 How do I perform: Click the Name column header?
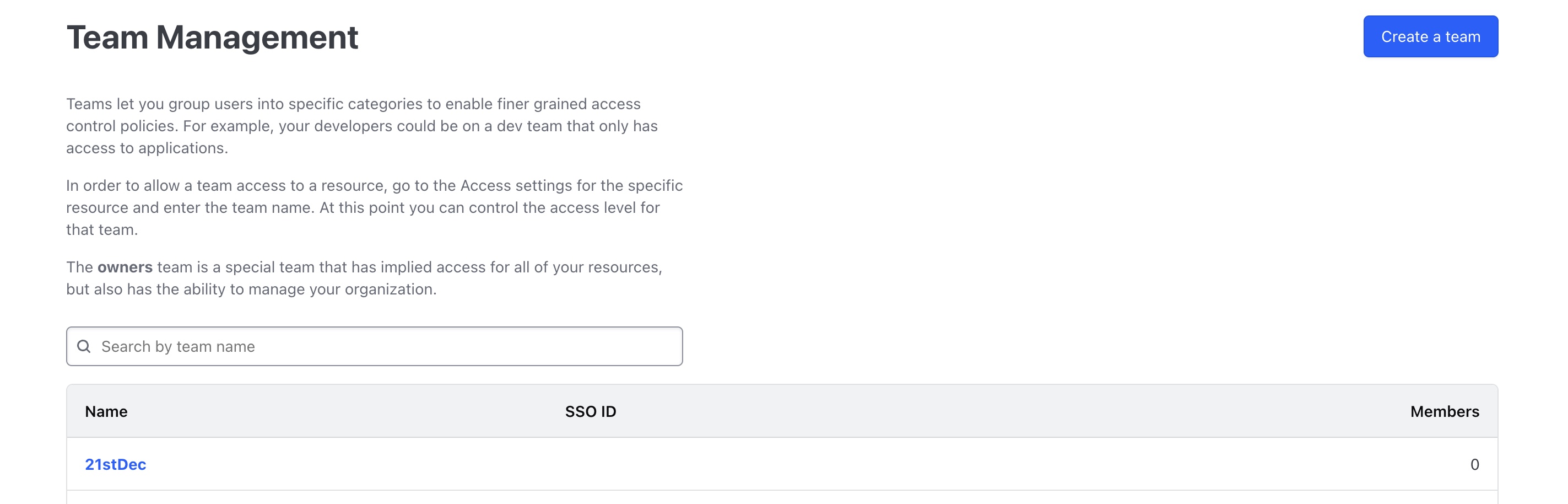click(x=106, y=411)
